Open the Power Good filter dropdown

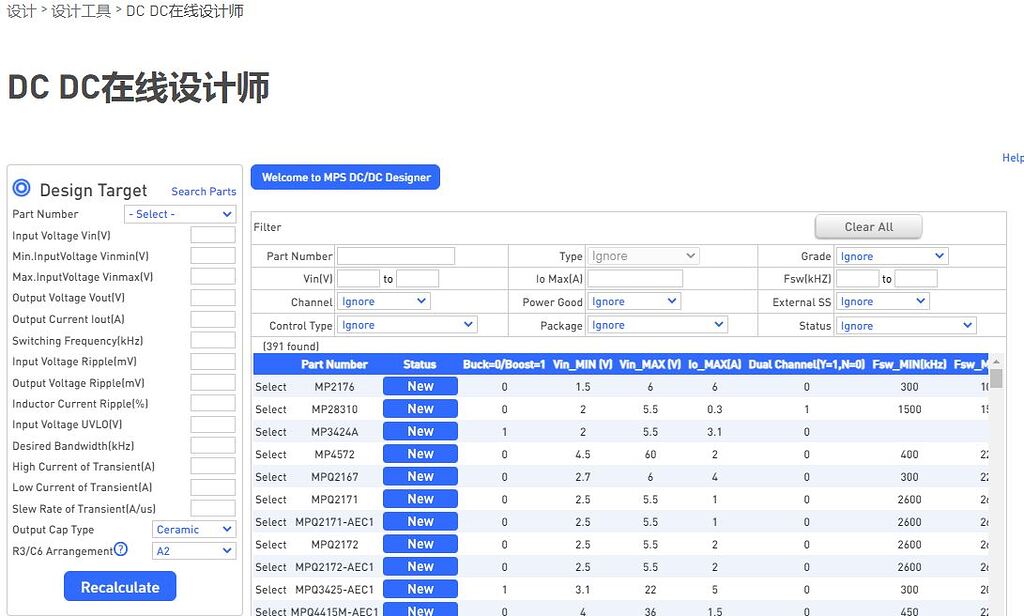[634, 301]
